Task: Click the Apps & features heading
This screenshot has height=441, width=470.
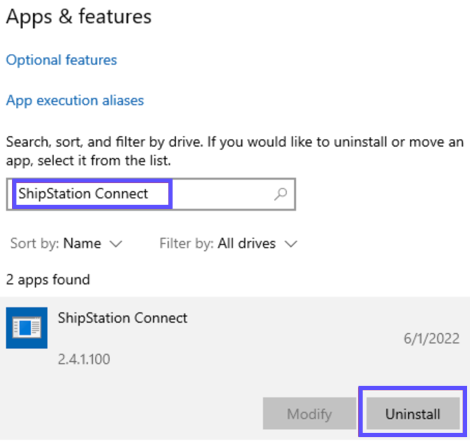Action: coord(79,17)
